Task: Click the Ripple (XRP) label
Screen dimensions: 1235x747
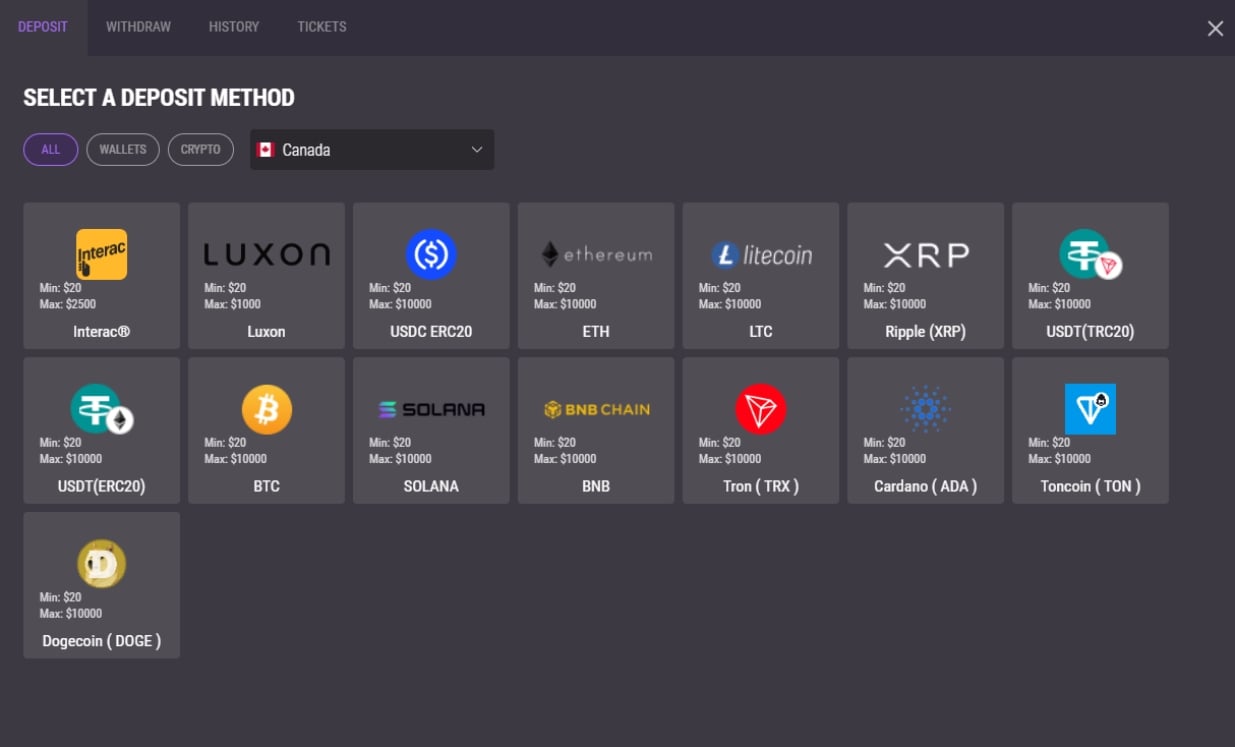Action: coord(926,331)
